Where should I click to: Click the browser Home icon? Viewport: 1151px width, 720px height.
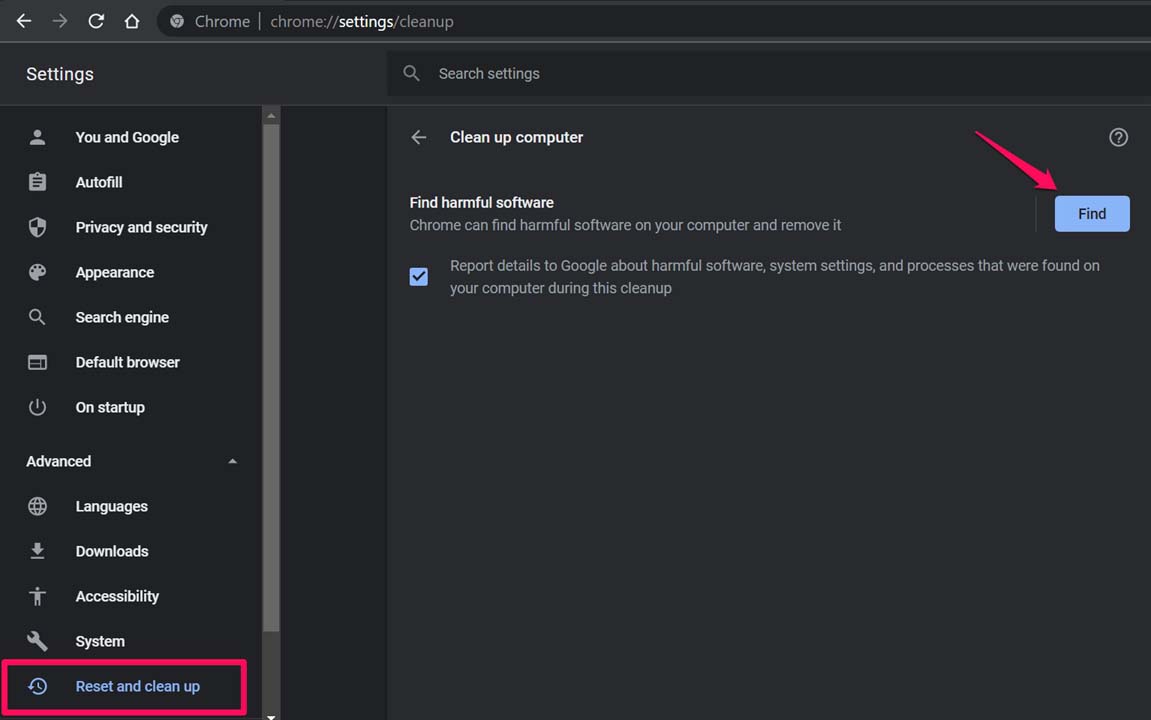click(134, 20)
